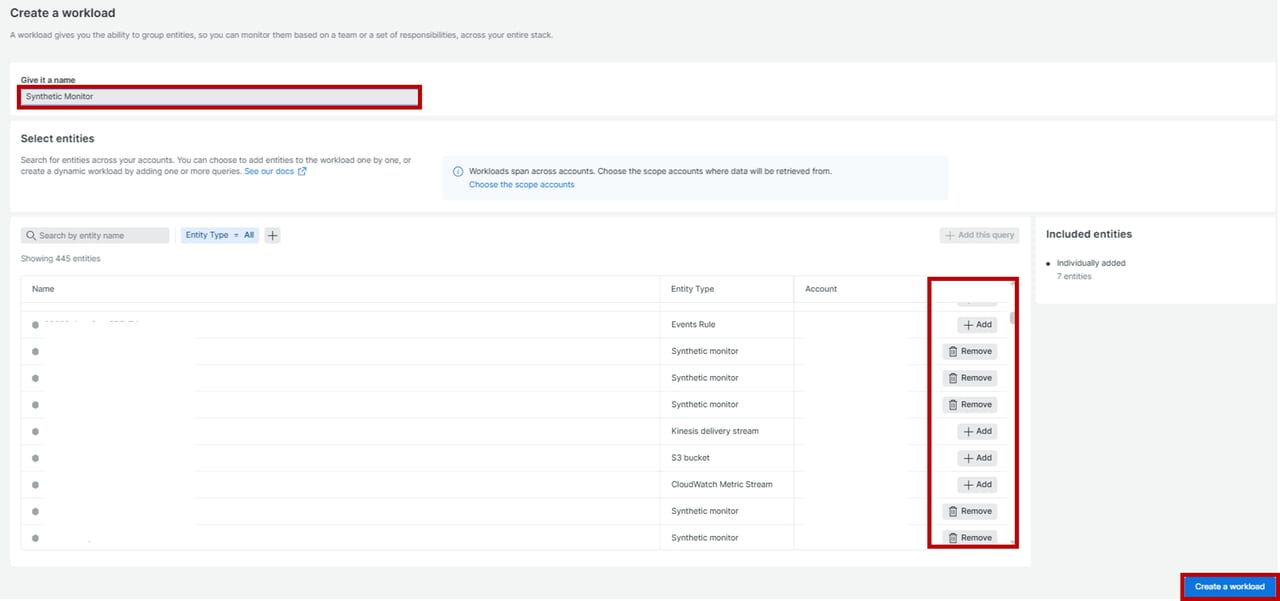The width and height of the screenshot is (1280, 601).
Task: Remove the Synthetic monitor directly below Events Rule
Action: tap(969, 351)
